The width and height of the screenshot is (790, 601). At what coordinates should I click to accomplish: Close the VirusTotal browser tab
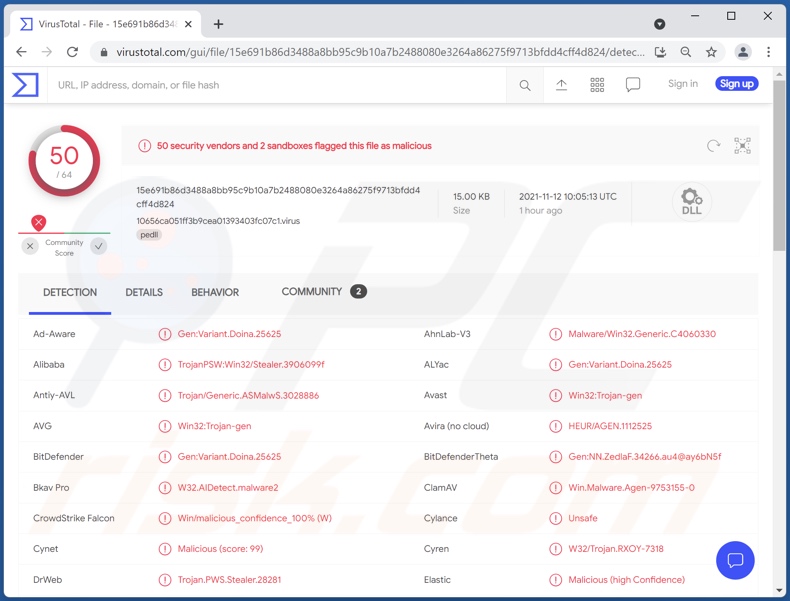coord(188,24)
